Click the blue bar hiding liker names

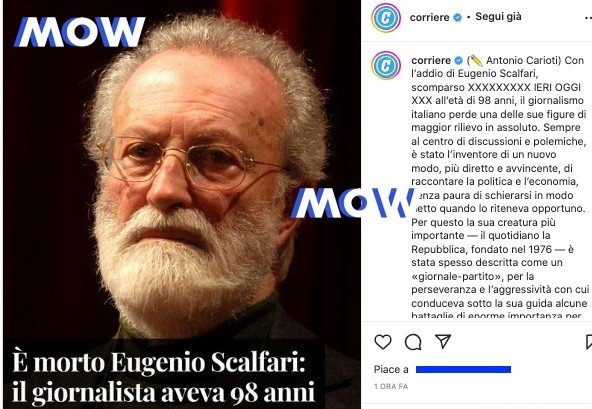pyautogui.click(x=463, y=369)
